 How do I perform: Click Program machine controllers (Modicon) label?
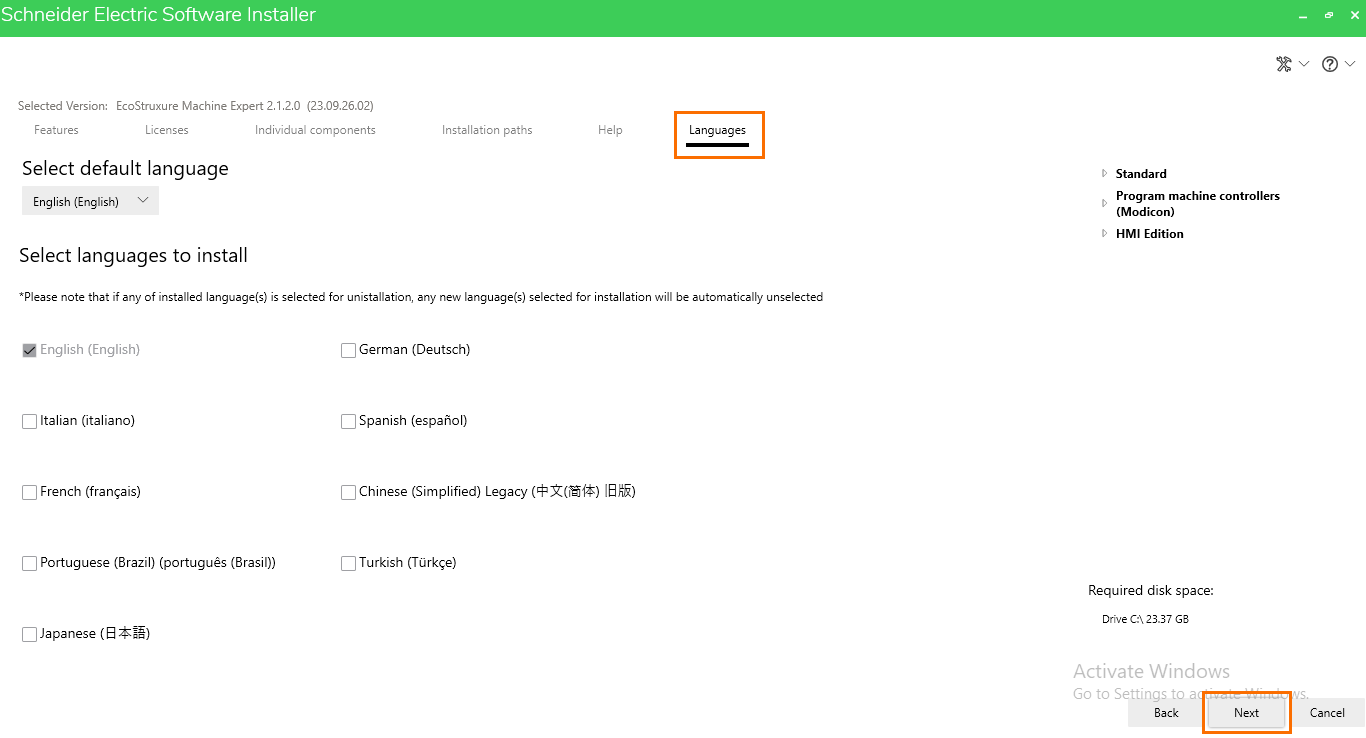(1198, 204)
